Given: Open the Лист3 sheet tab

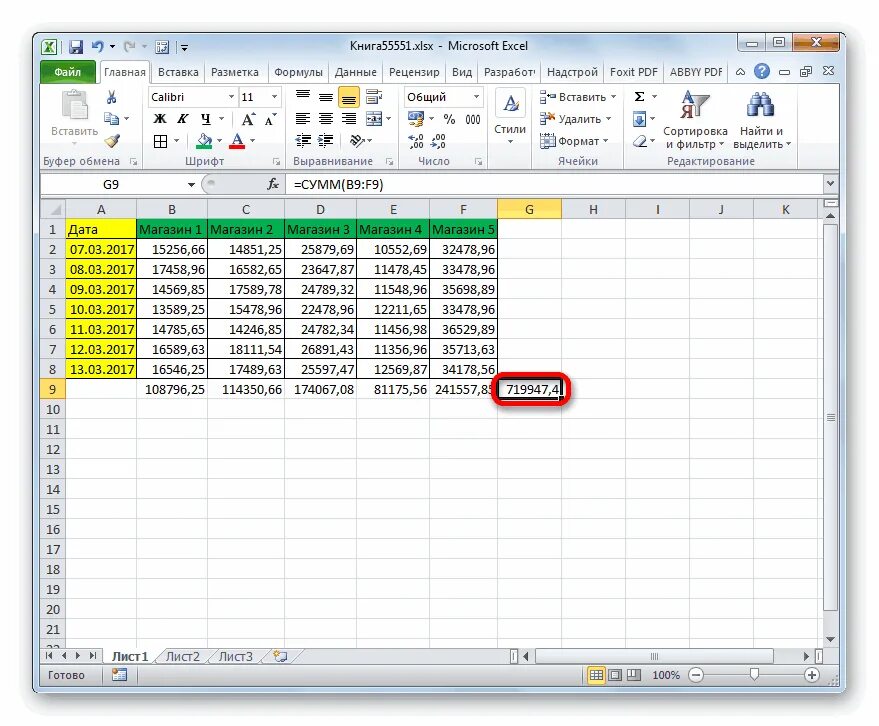Looking at the screenshot, I should (x=235, y=656).
